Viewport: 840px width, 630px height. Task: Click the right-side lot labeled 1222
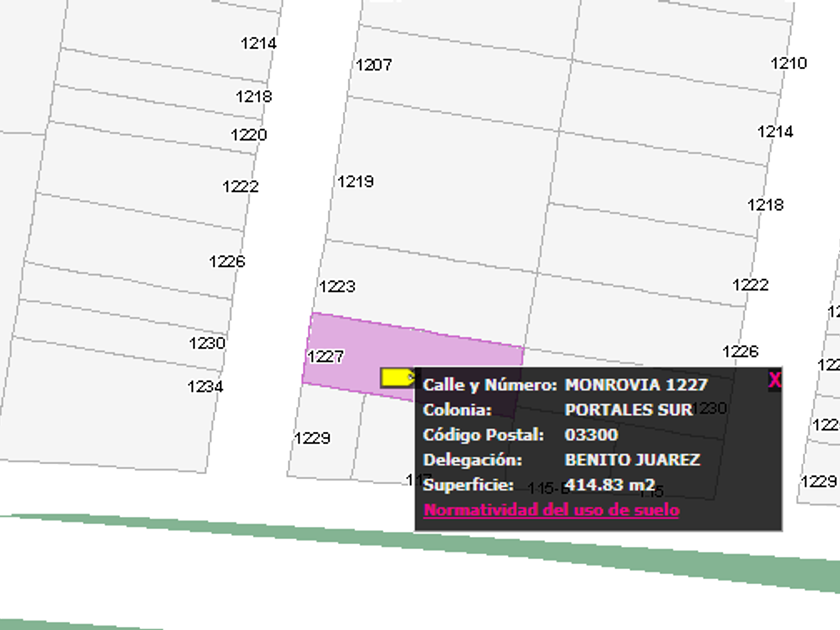click(x=751, y=284)
